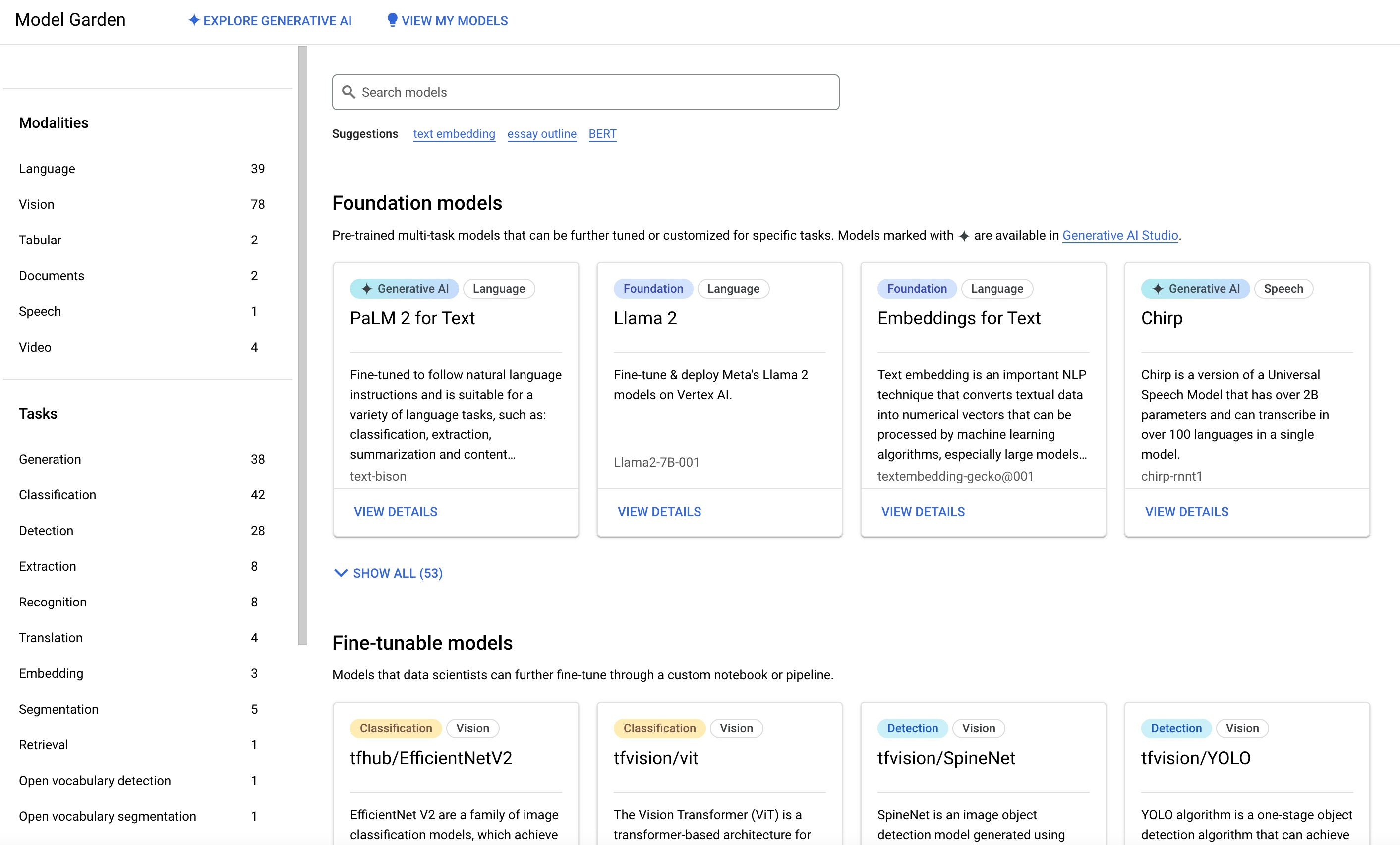Click the lightbulb icon beside View My Models
This screenshot has width=1400, height=845.
click(392, 20)
